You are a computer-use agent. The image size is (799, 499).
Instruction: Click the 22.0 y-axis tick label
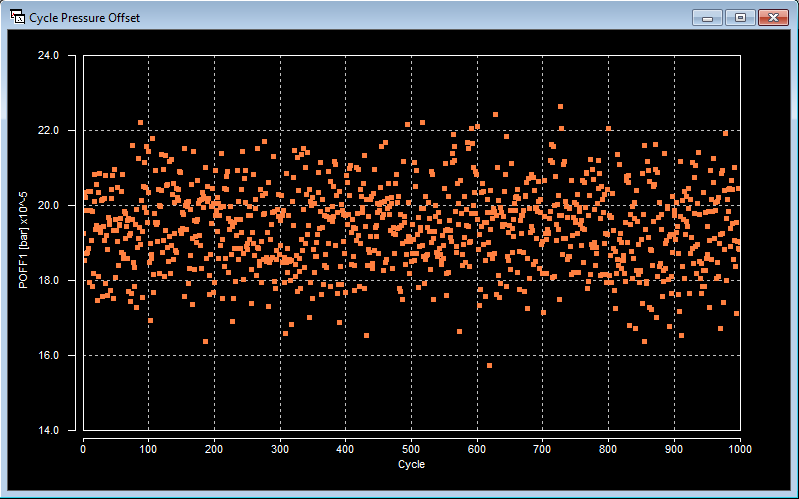point(49,131)
